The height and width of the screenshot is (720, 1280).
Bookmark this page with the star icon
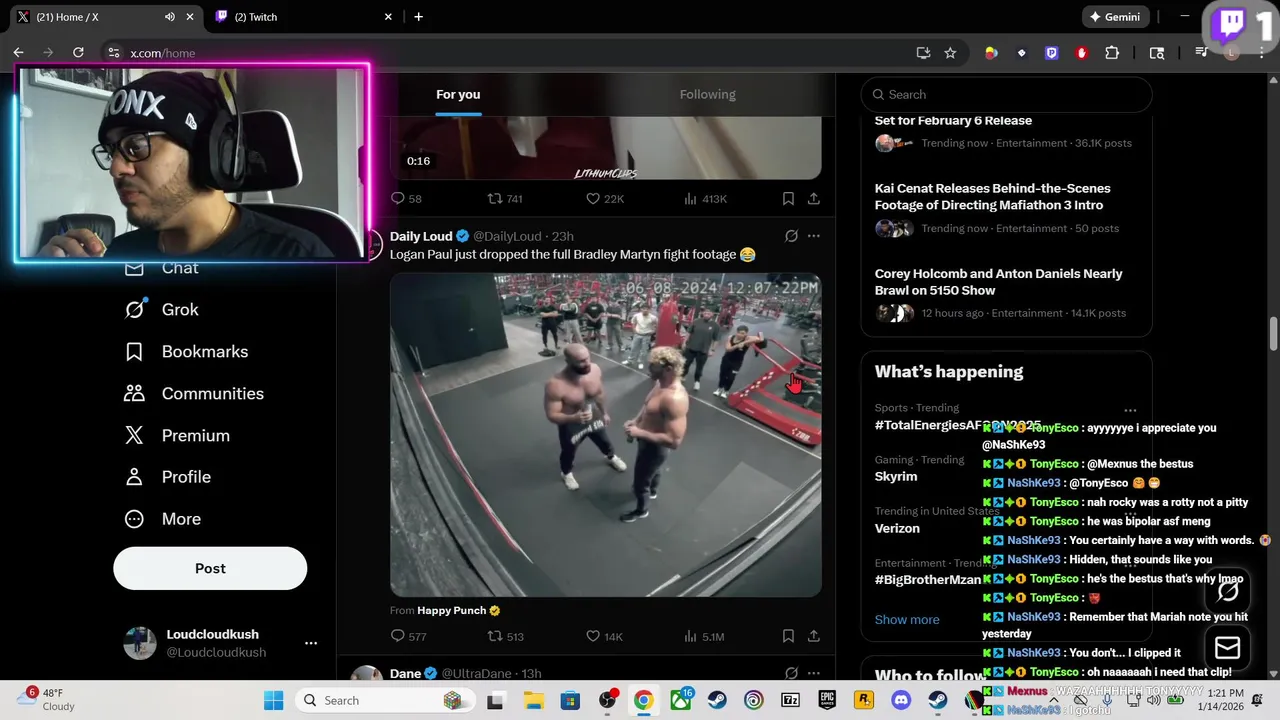(x=950, y=53)
